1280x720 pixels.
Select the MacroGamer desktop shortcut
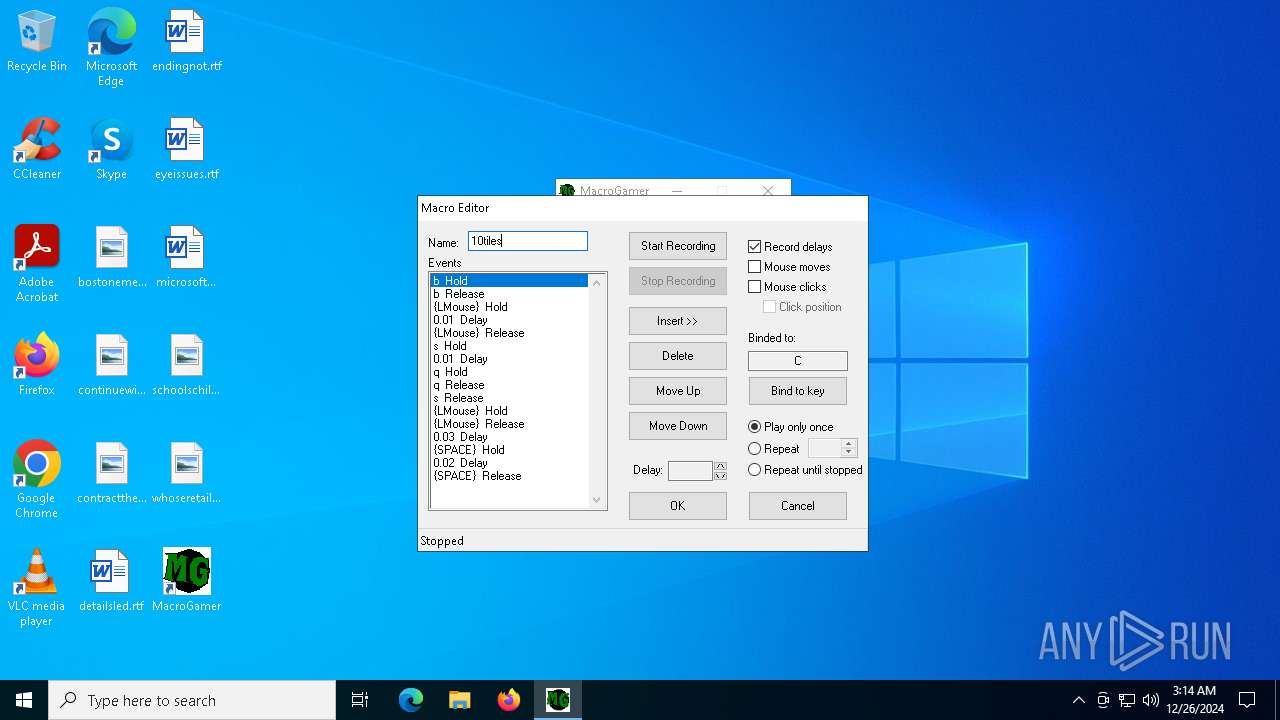pyautogui.click(x=187, y=582)
